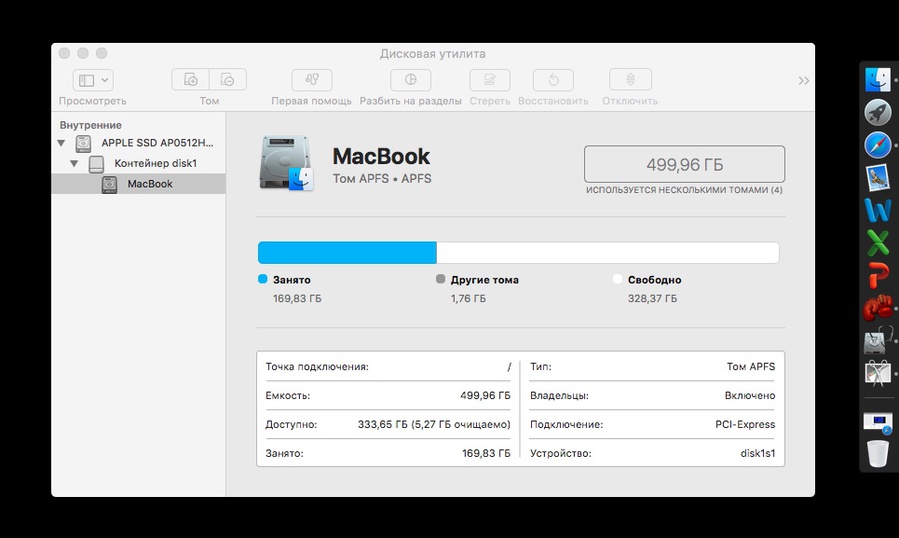Click the Разбить на разделы partition icon
The height and width of the screenshot is (538, 899).
411,80
